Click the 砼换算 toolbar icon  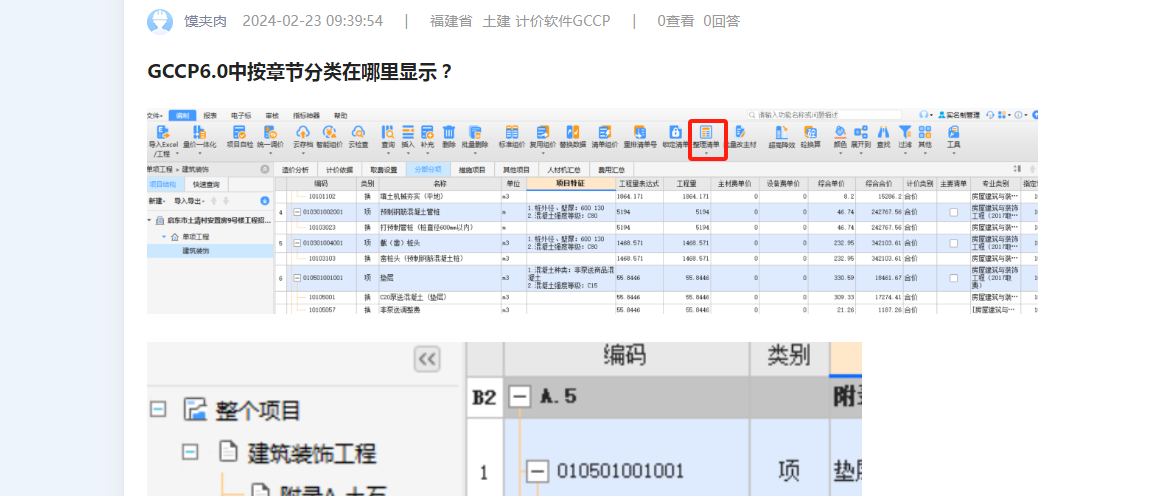812,132
